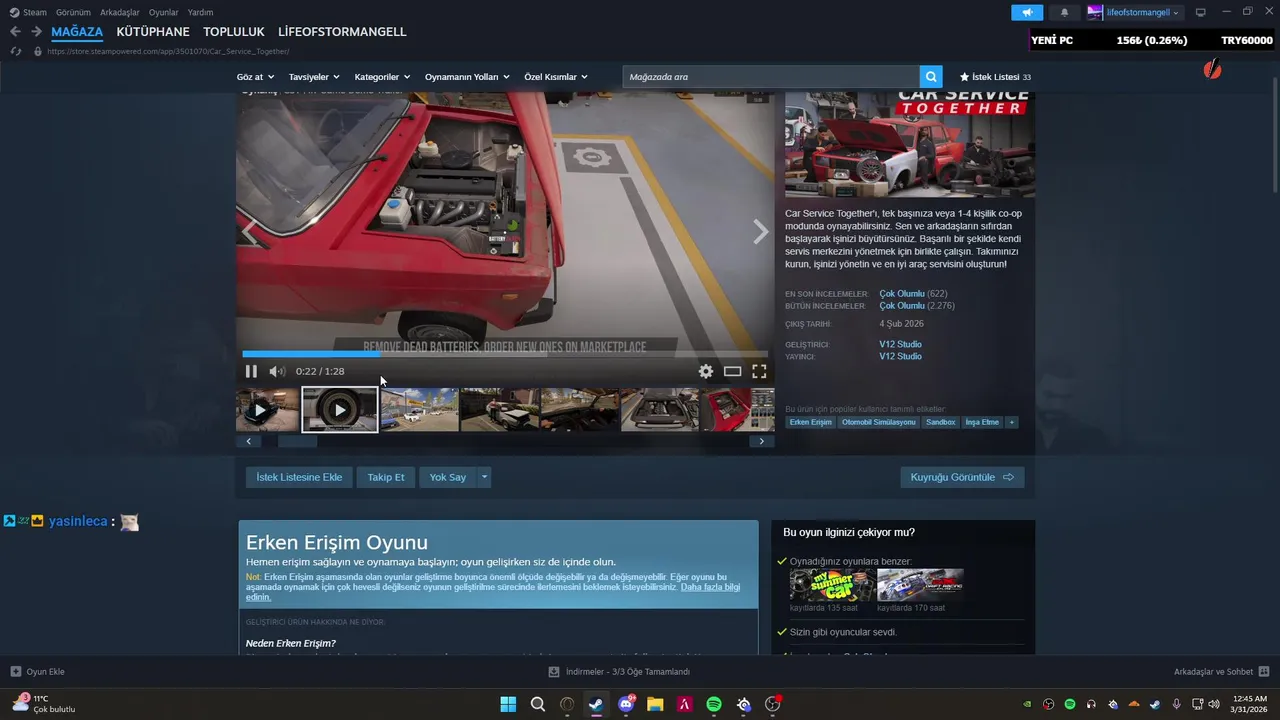1280x720 pixels.
Task: Open the Steam announcements megaphone button
Action: click(x=1027, y=12)
